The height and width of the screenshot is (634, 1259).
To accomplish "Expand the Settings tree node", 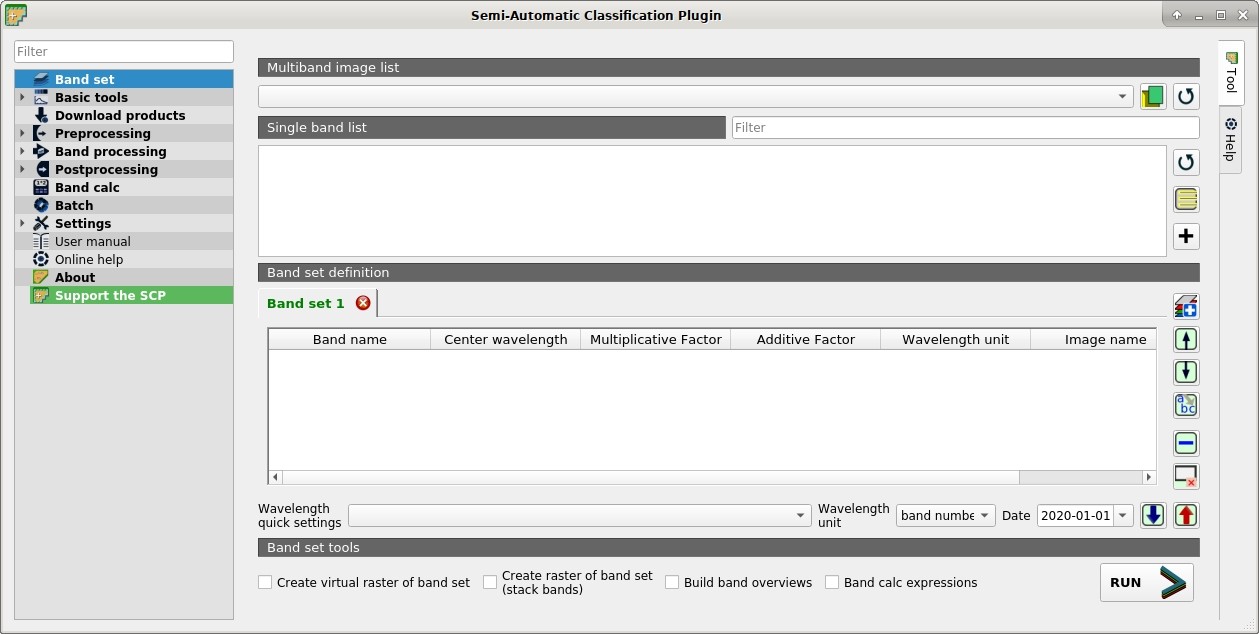I will tap(22, 223).
